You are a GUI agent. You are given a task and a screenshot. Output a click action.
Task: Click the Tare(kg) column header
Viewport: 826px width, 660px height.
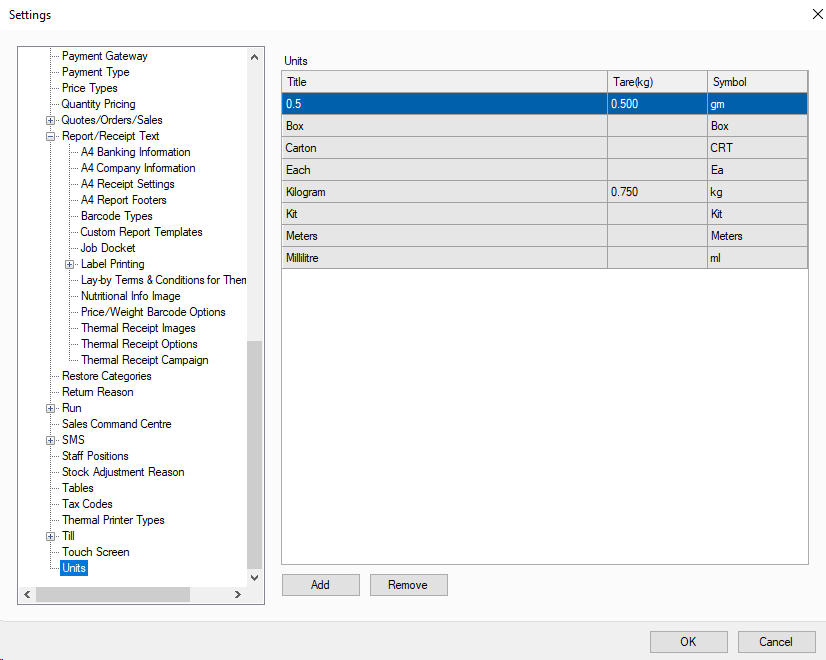tap(657, 82)
